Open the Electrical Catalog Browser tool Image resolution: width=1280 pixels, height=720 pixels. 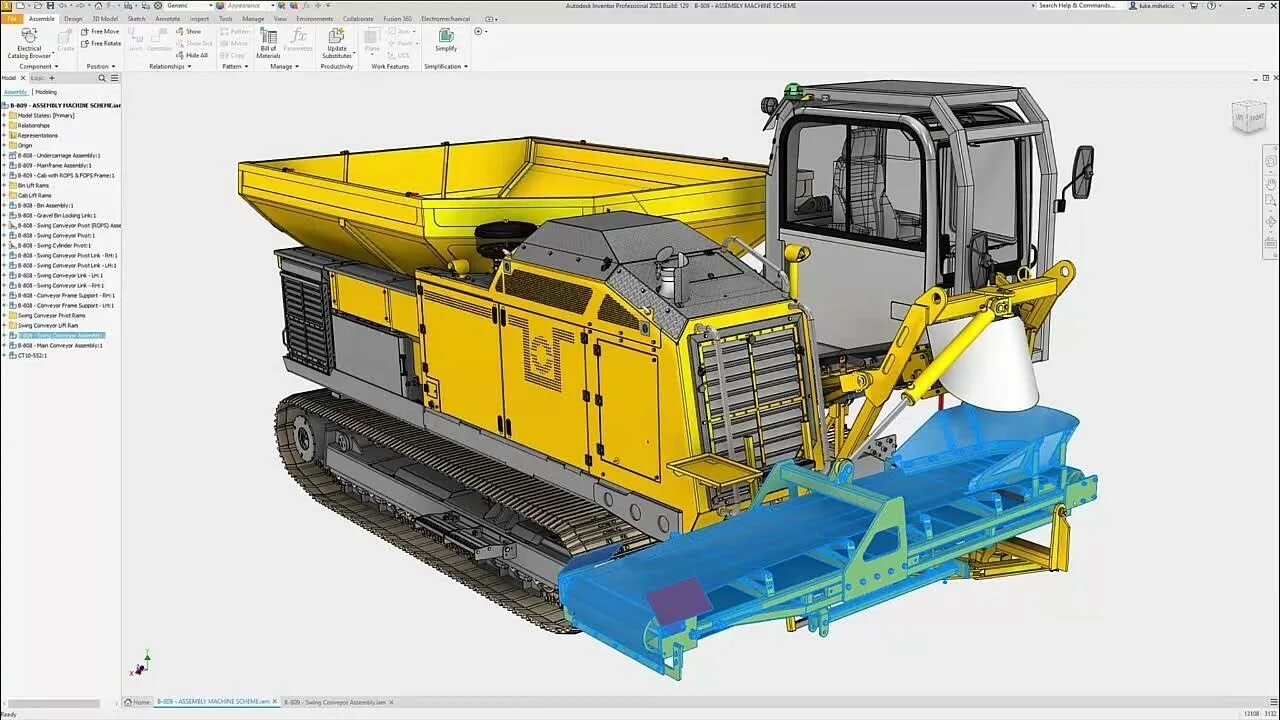point(29,43)
